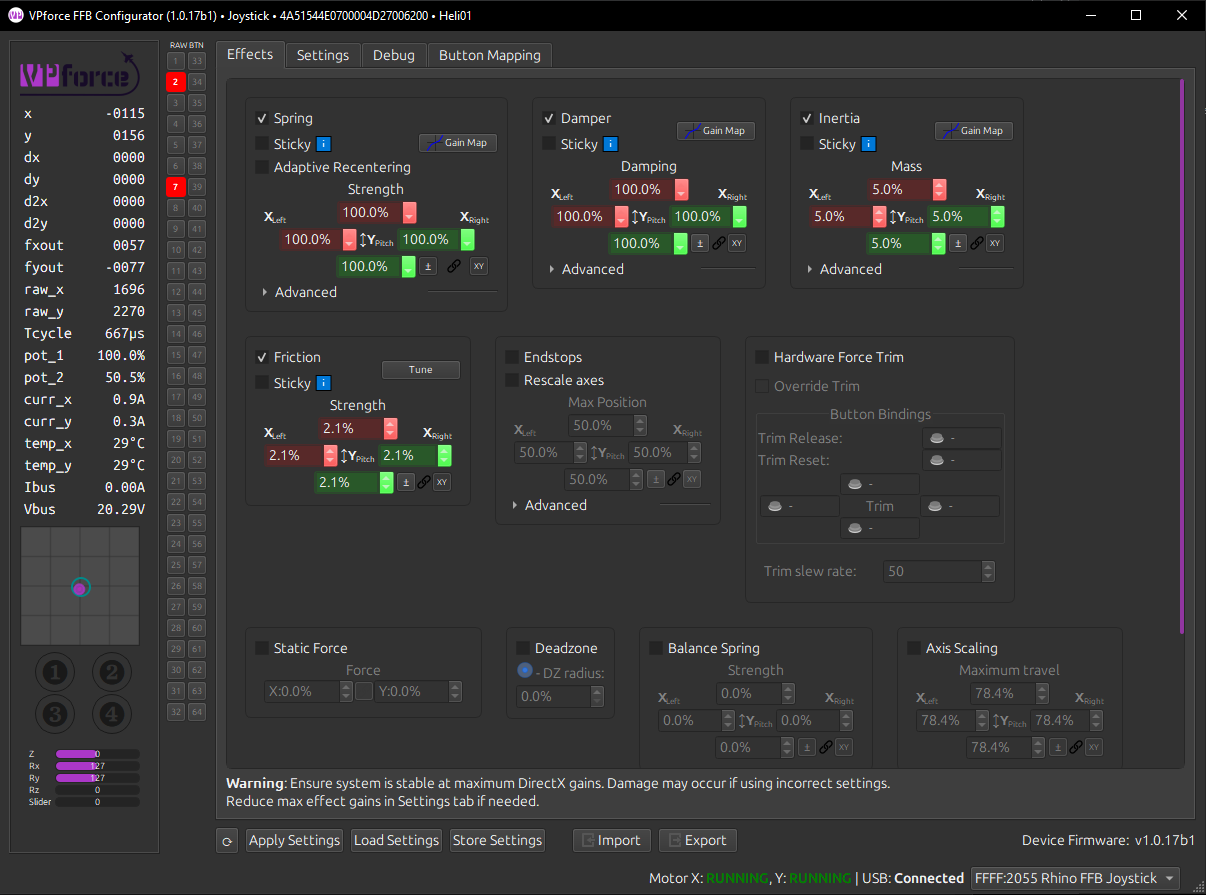The height and width of the screenshot is (895, 1206).
Task: Uncheck the Inertia effect
Action: tap(807, 118)
